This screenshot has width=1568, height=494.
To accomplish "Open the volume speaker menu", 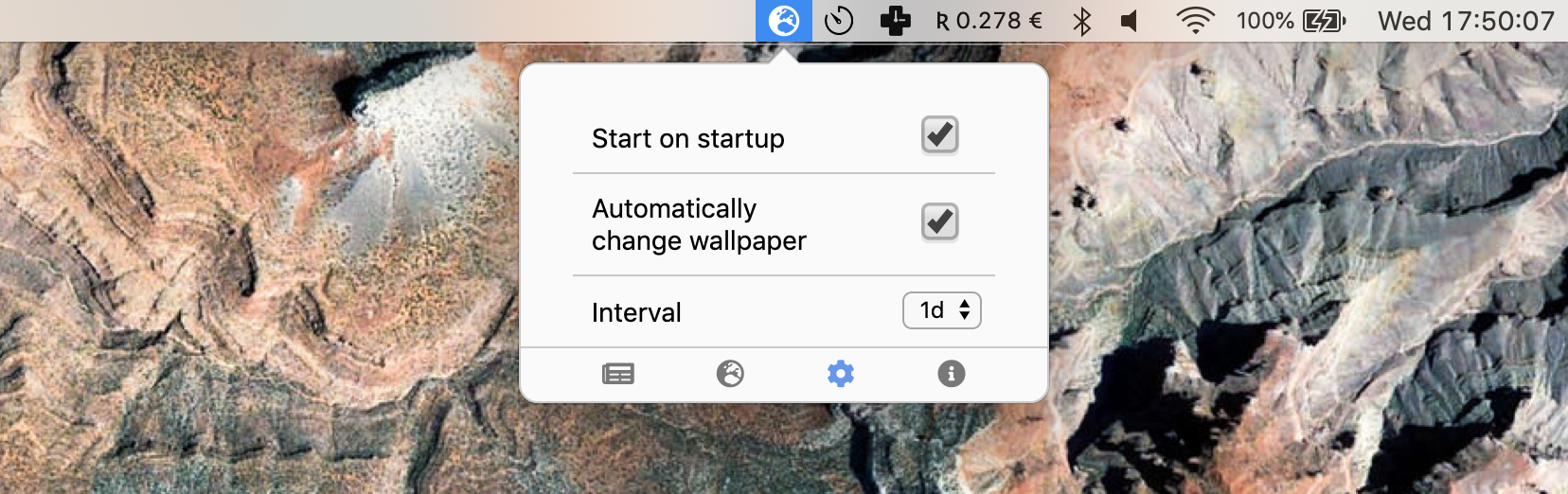I will tap(1129, 21).
